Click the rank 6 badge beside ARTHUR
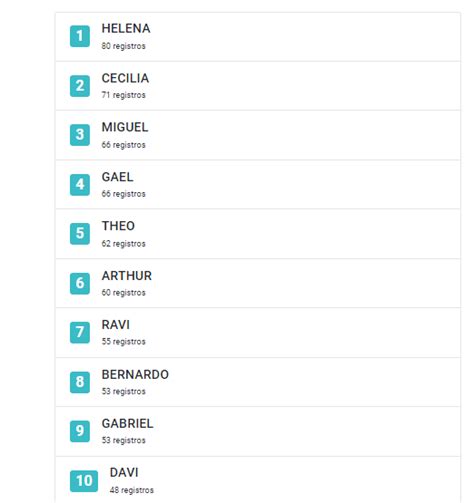 80,283
